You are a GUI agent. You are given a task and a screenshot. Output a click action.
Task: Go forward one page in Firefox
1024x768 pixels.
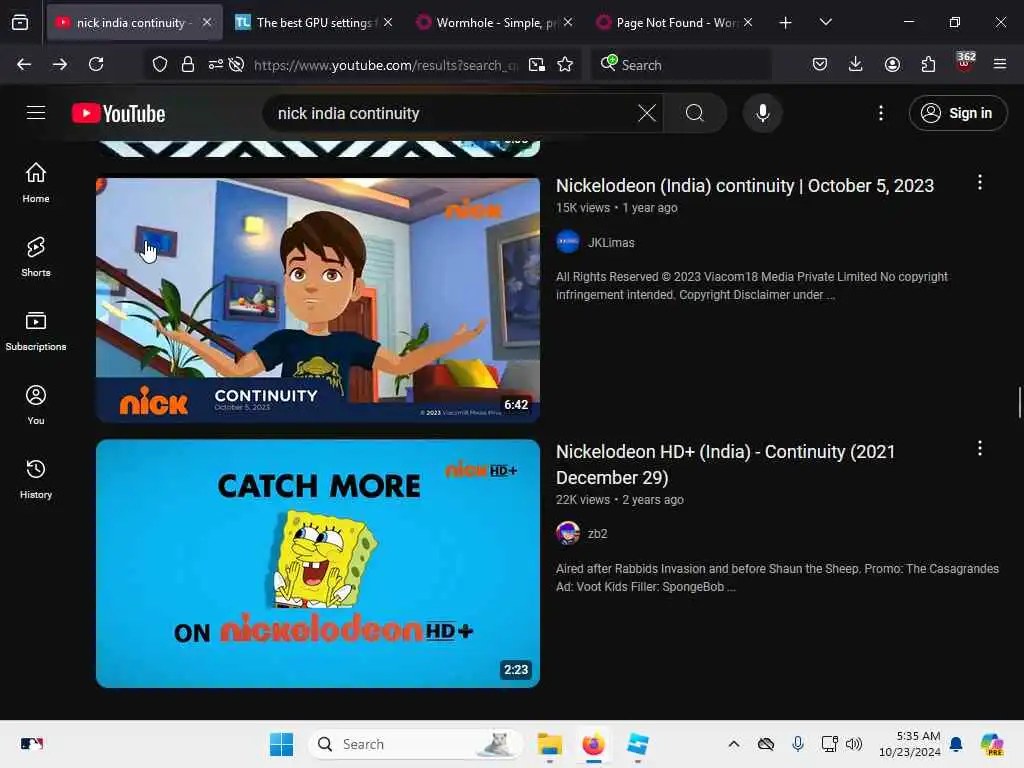tap(60, 64)
